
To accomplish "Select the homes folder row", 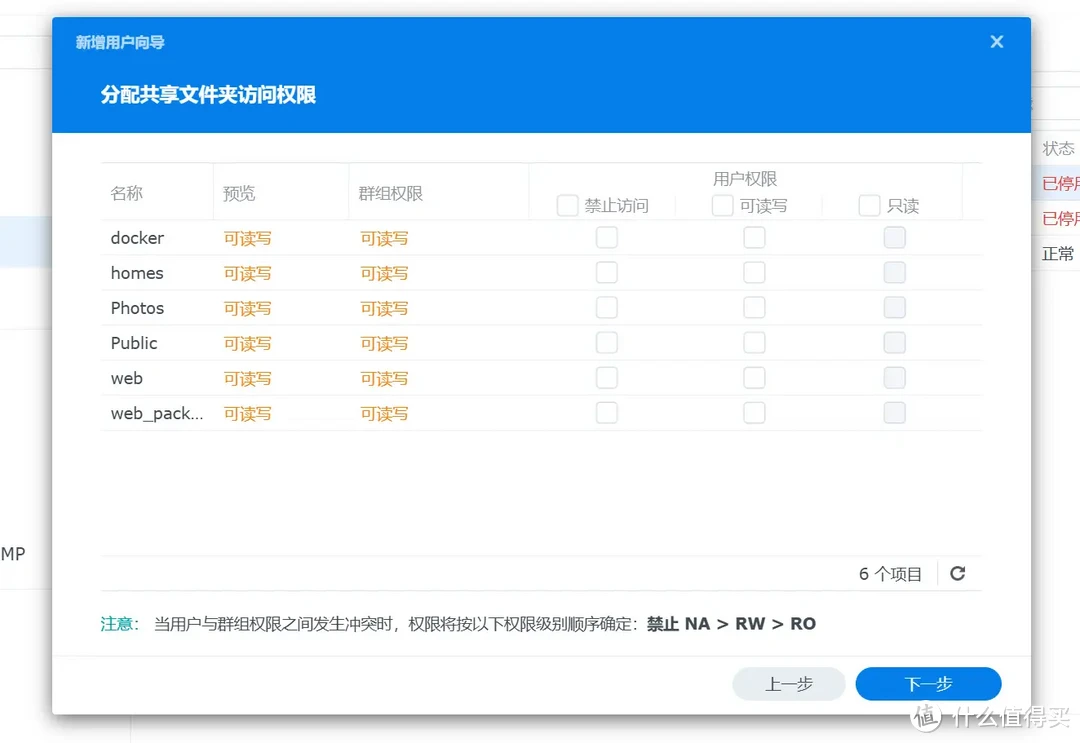I will tap(136, 272).
